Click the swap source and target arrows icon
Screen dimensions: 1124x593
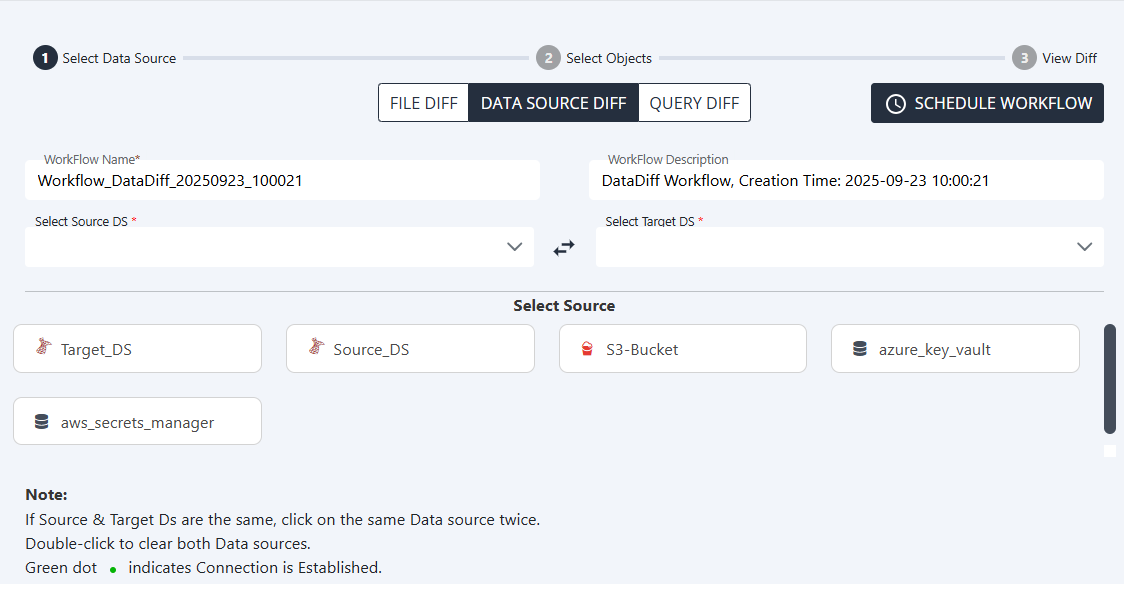(564, 247)
